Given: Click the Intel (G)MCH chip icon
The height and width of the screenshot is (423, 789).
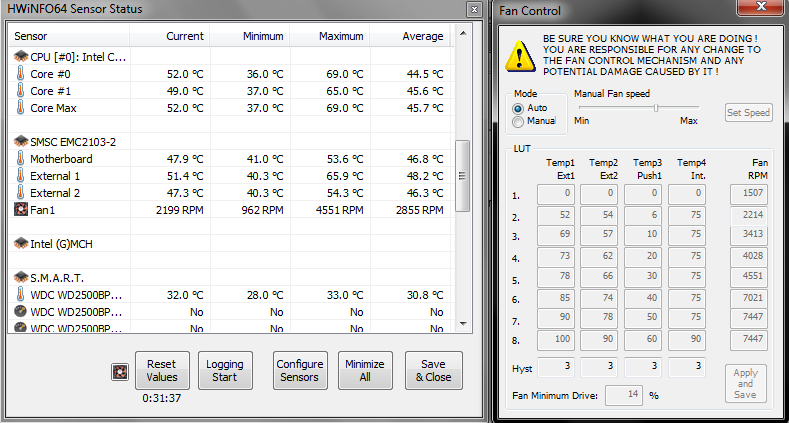Looking at the screenshot, I should coord(21,243).
